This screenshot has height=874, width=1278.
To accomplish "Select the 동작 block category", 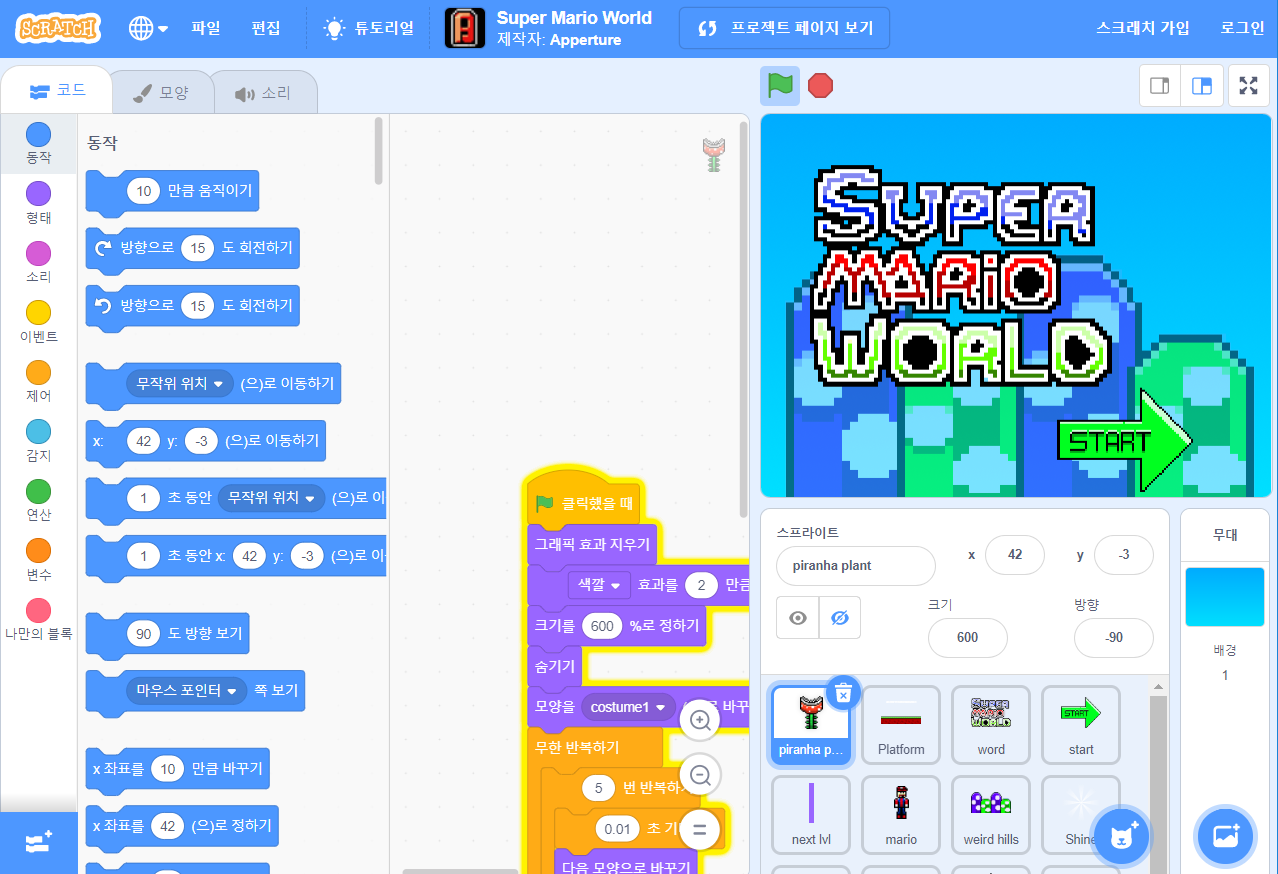I will (38, 144).
